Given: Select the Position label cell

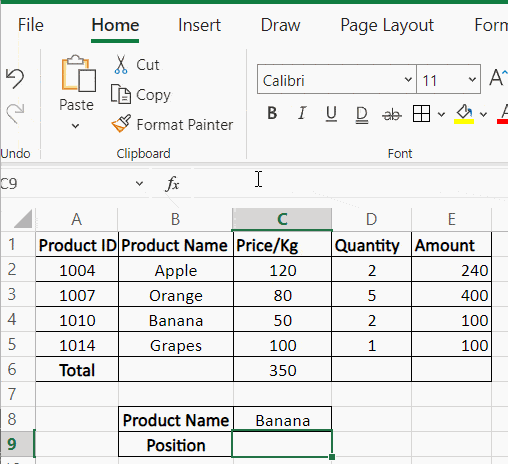Looking at the screenshot, I should [176, 445].
